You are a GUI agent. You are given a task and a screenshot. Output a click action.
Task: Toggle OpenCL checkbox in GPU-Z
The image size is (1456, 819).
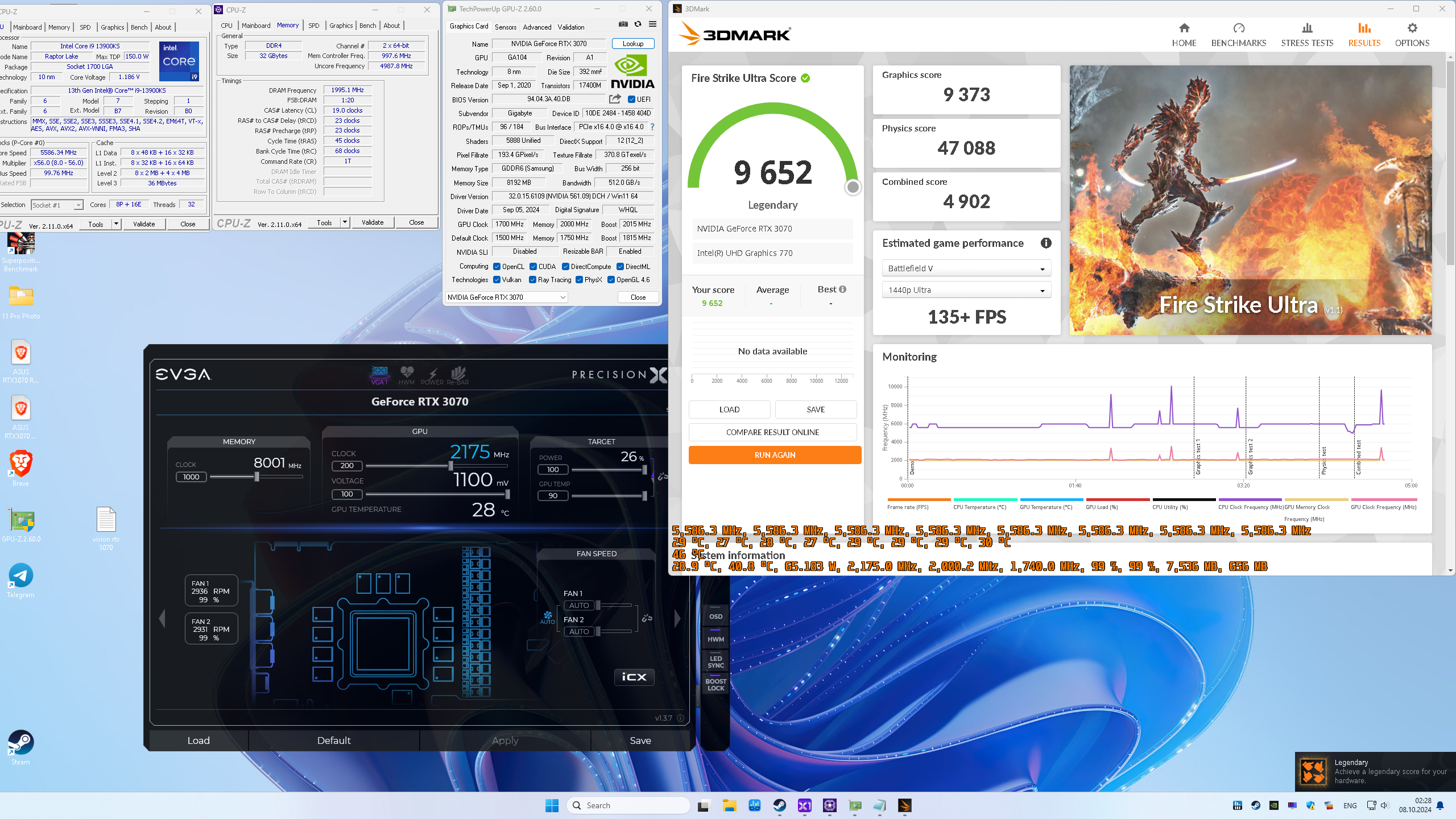coord(497,266)
